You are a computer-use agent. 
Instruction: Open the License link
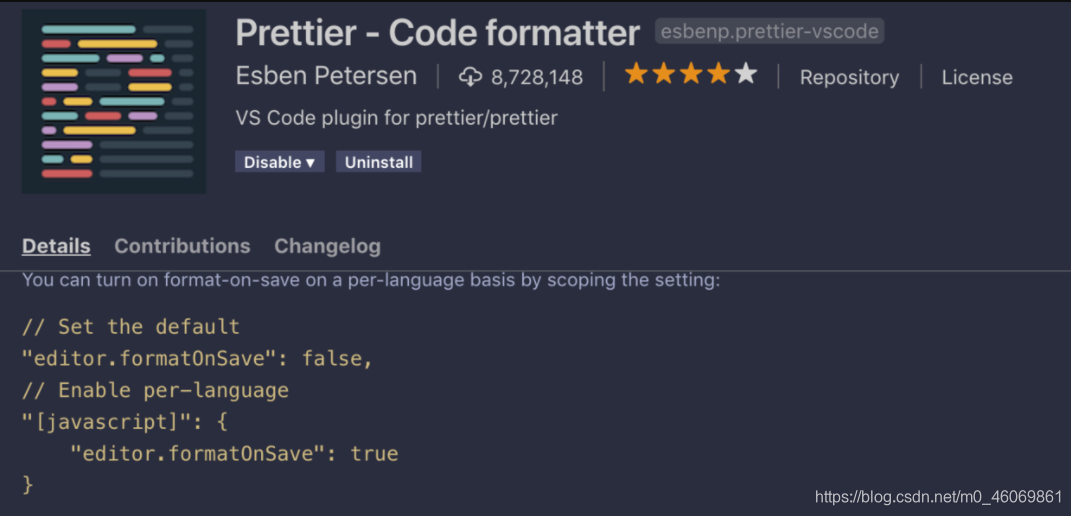[x=977, y=77]
